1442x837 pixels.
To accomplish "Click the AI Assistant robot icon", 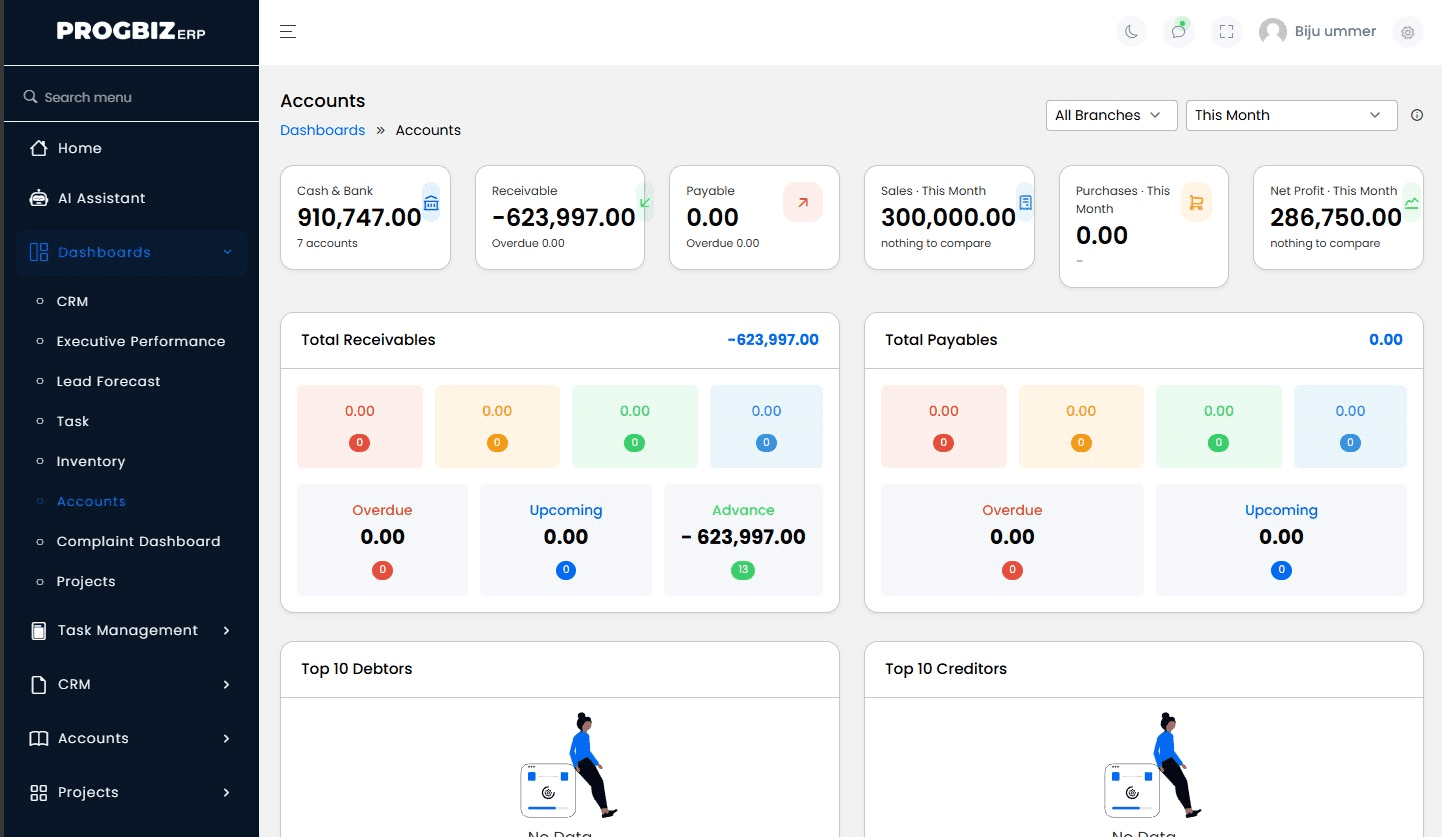I will click(39, 198).
